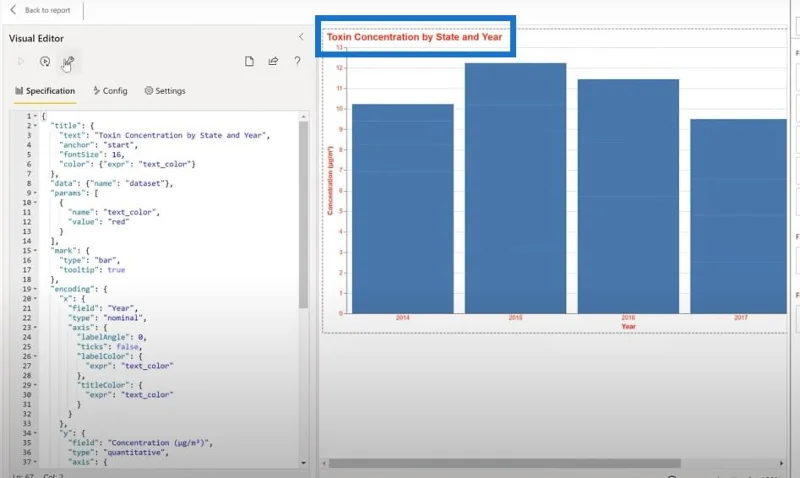Fold the "x" block on line 20
800x478 pixels.
click(35, 298)
